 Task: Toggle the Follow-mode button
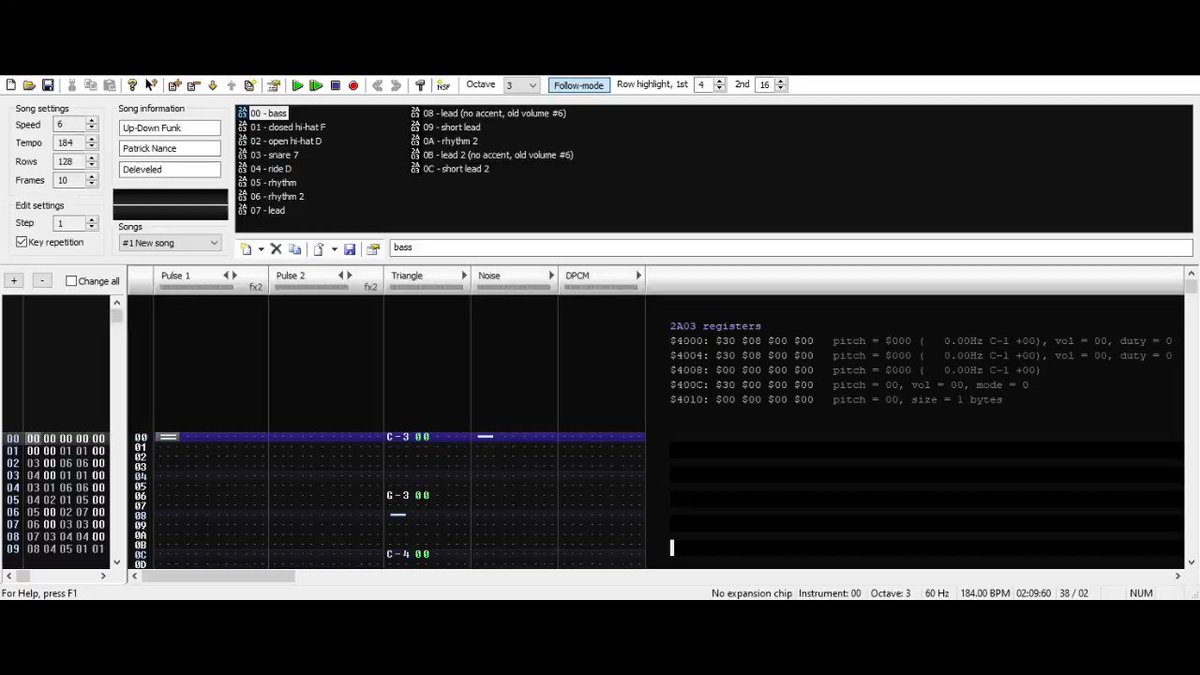pos(579,86)
